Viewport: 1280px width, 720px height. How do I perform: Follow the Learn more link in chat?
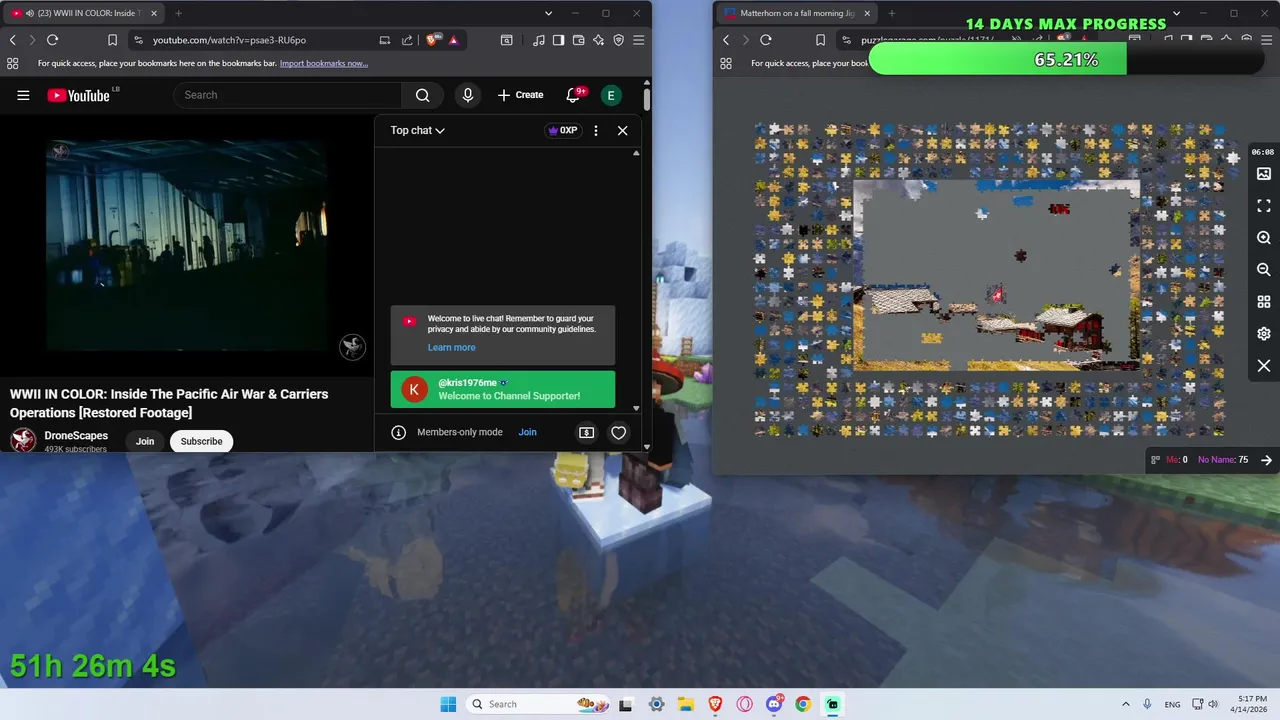(x=451, y=347)
